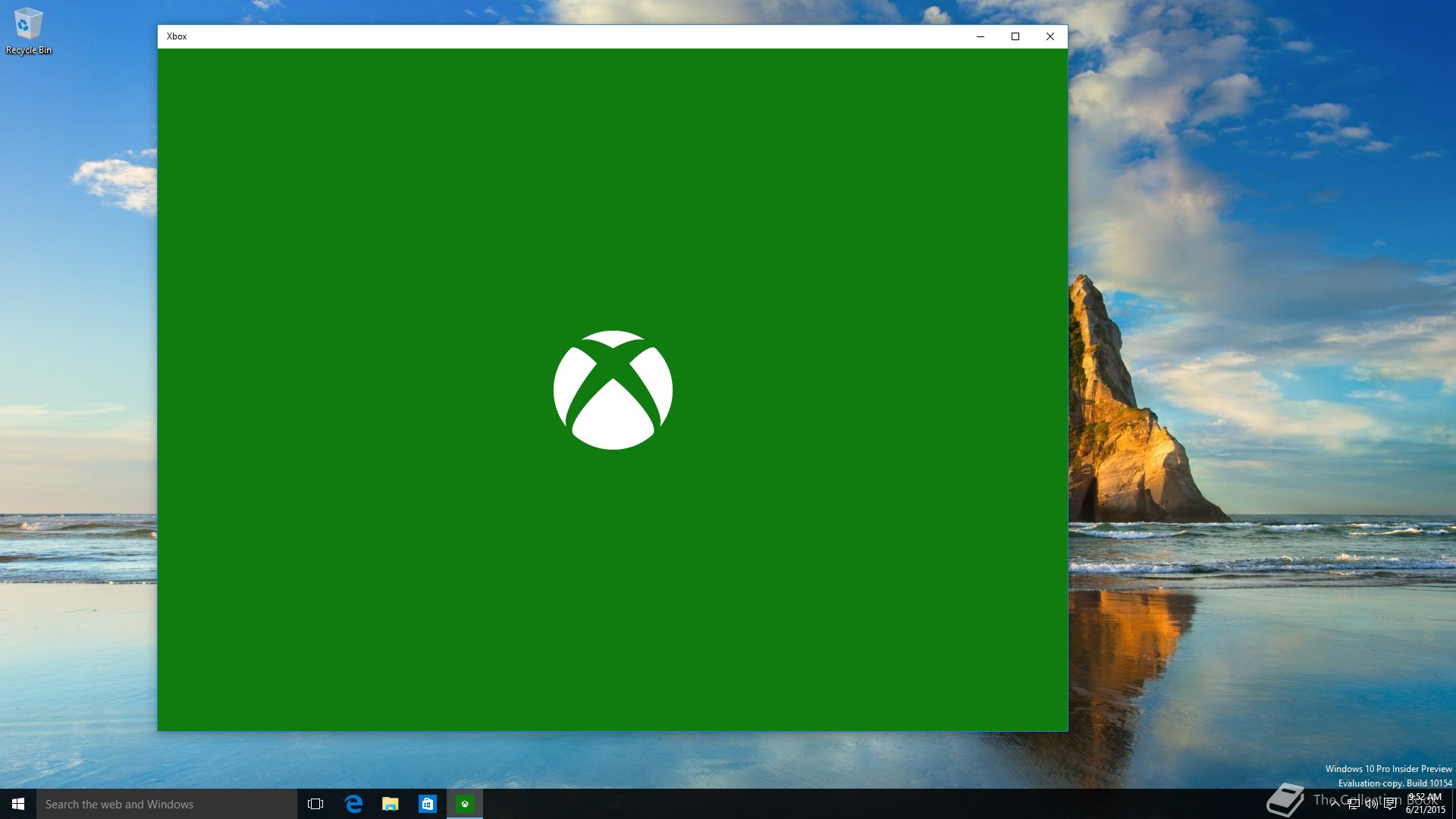Launch Microsoft Edge from the taskbar

[353, 804]
